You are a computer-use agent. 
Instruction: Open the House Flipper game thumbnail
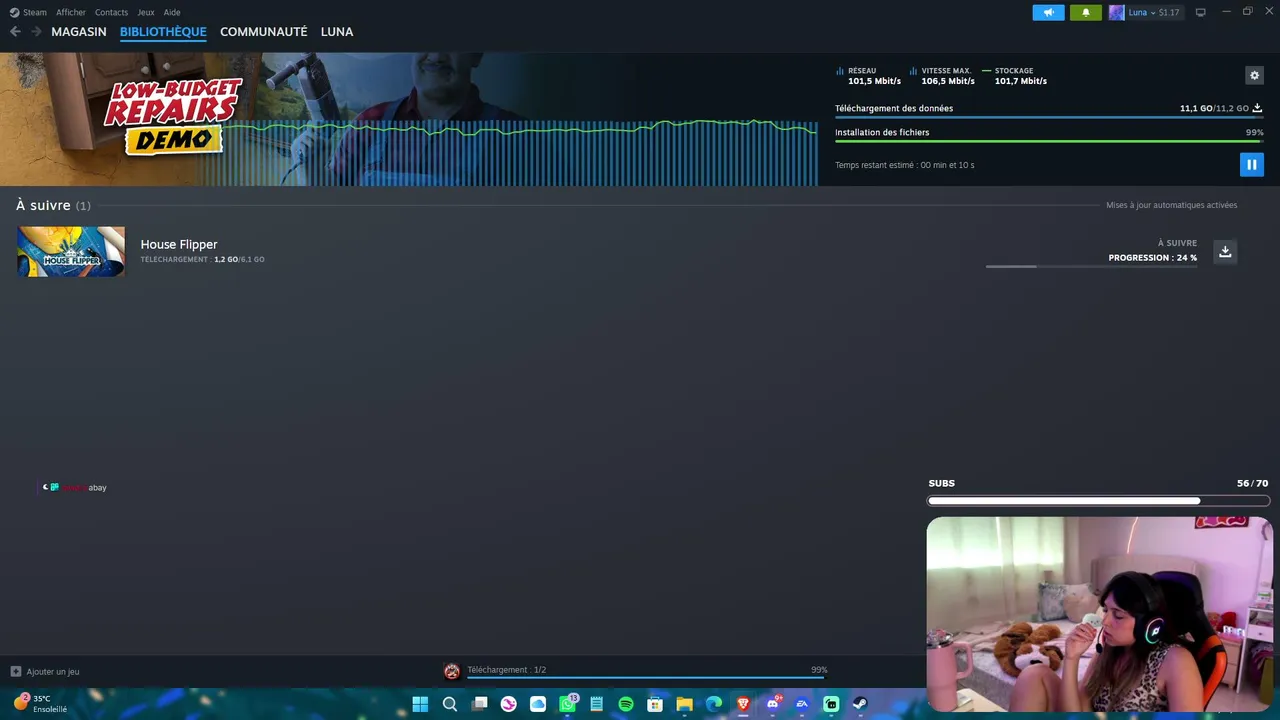point(71,251)
